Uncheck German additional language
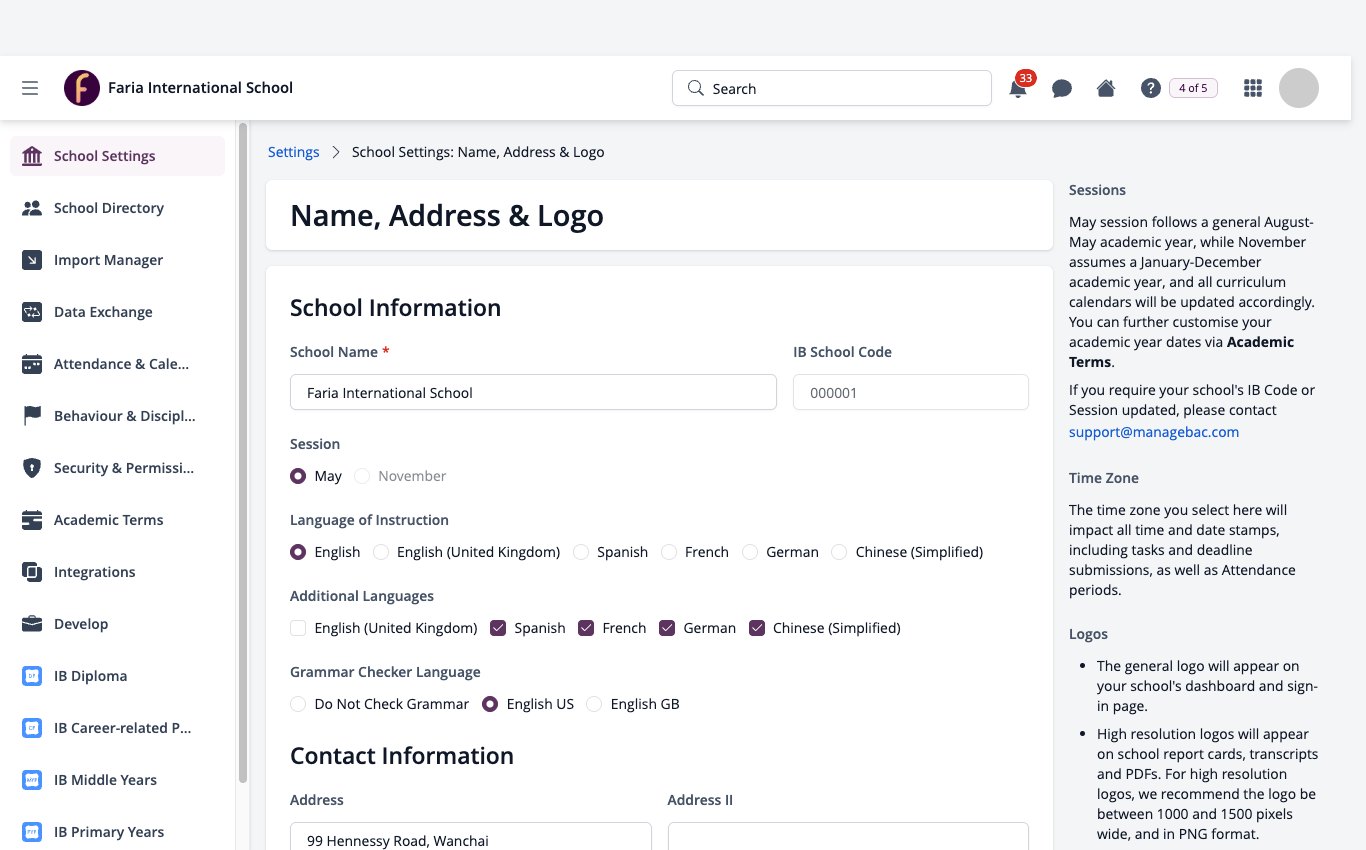 pyautogui.click(x=667, y=628)
